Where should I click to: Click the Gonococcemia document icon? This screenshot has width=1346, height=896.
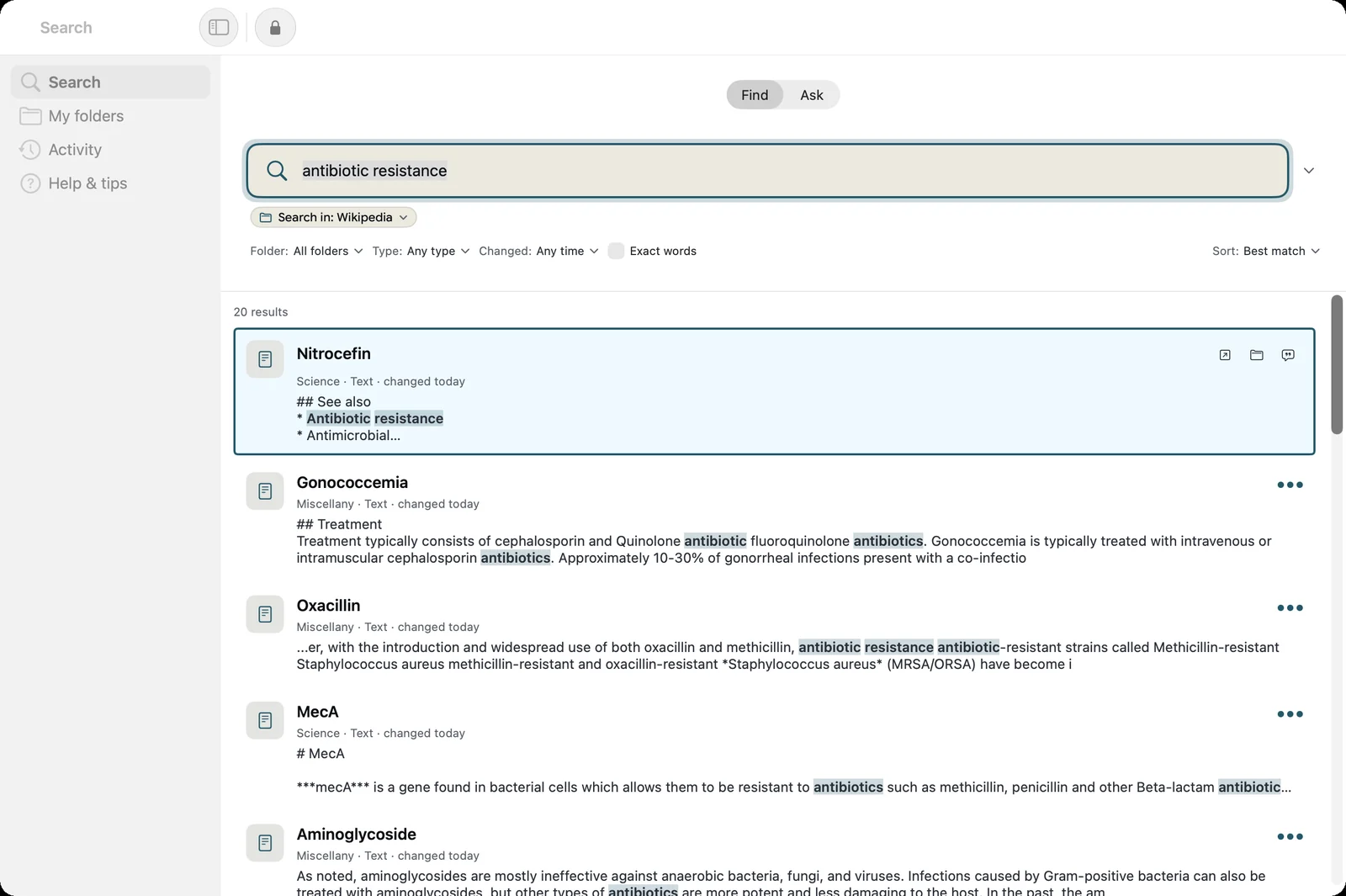(265, 490)
